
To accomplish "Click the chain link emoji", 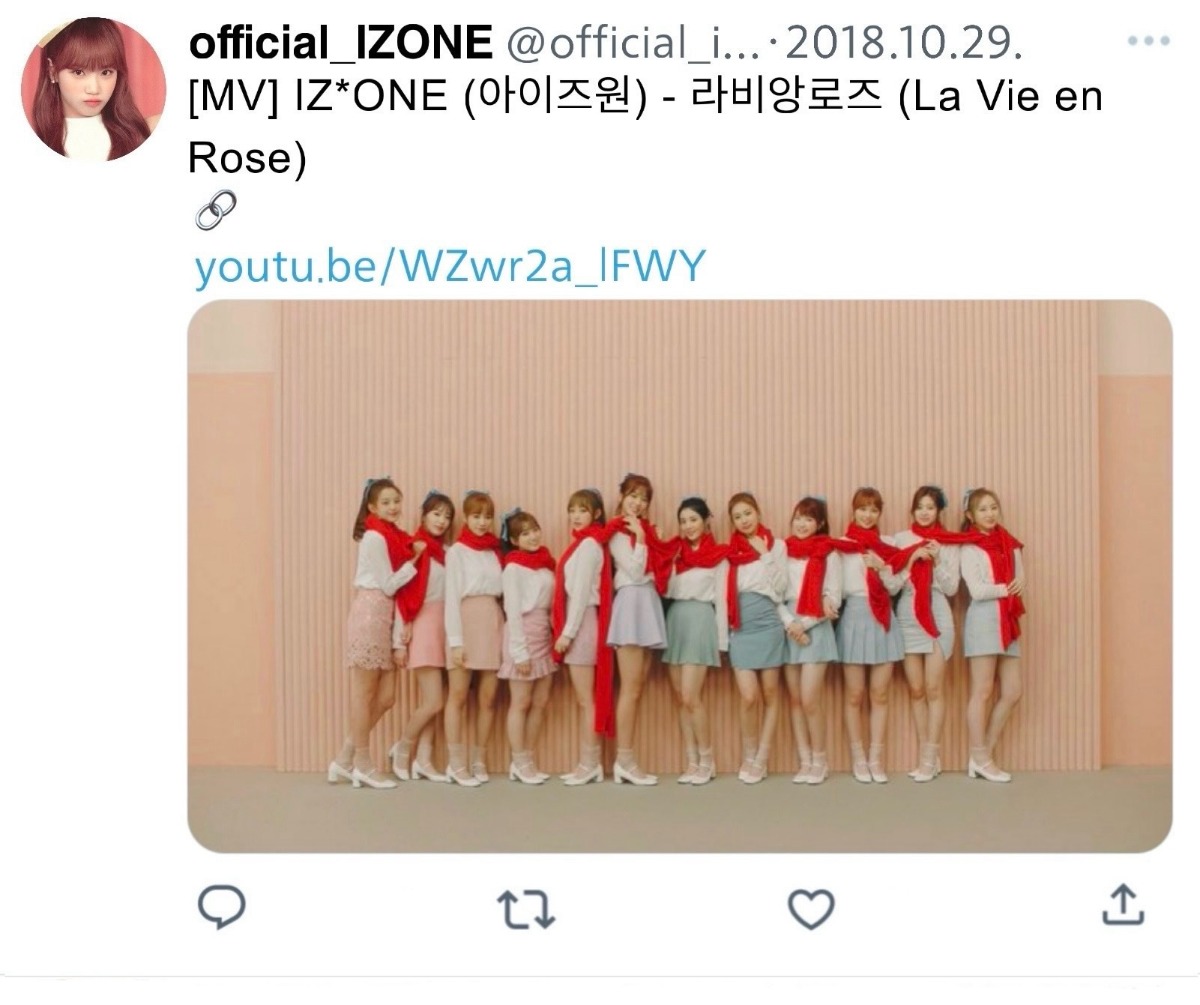I will (x=215, y=210).
